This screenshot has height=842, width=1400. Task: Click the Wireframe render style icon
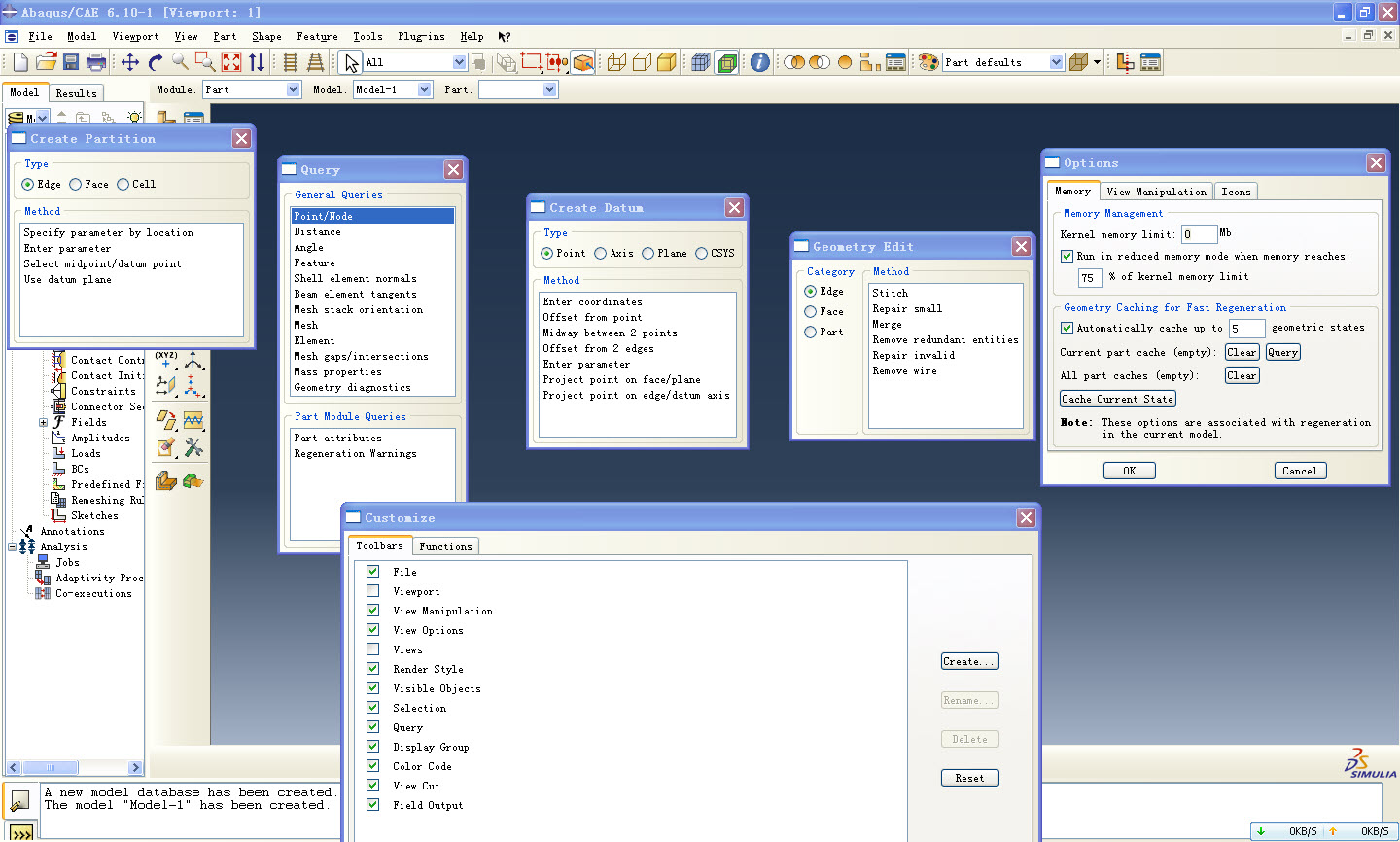(616, 62)
